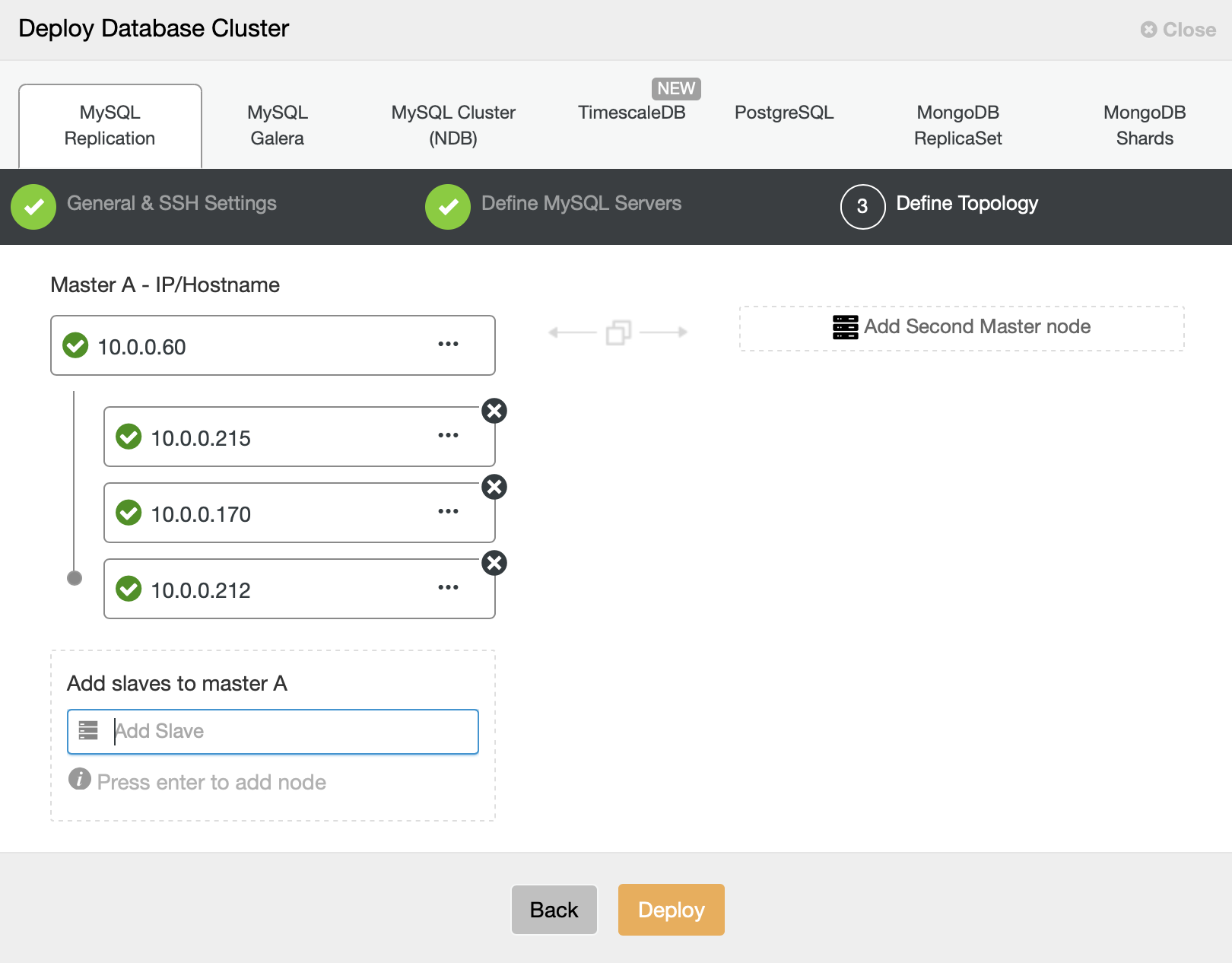Click green check icon next to 10.0.0.170
1232x963 pixels.
[129, 513]
